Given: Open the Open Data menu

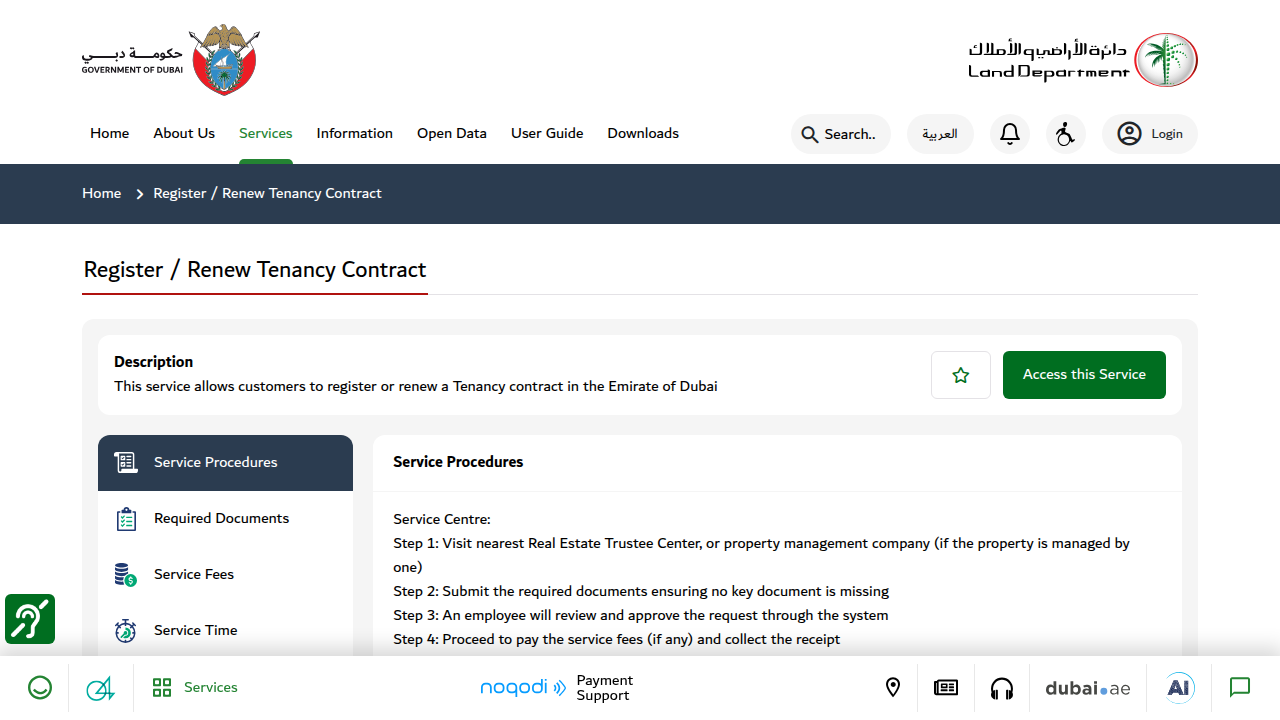Looking at the screenshot, I should (452, 133).
